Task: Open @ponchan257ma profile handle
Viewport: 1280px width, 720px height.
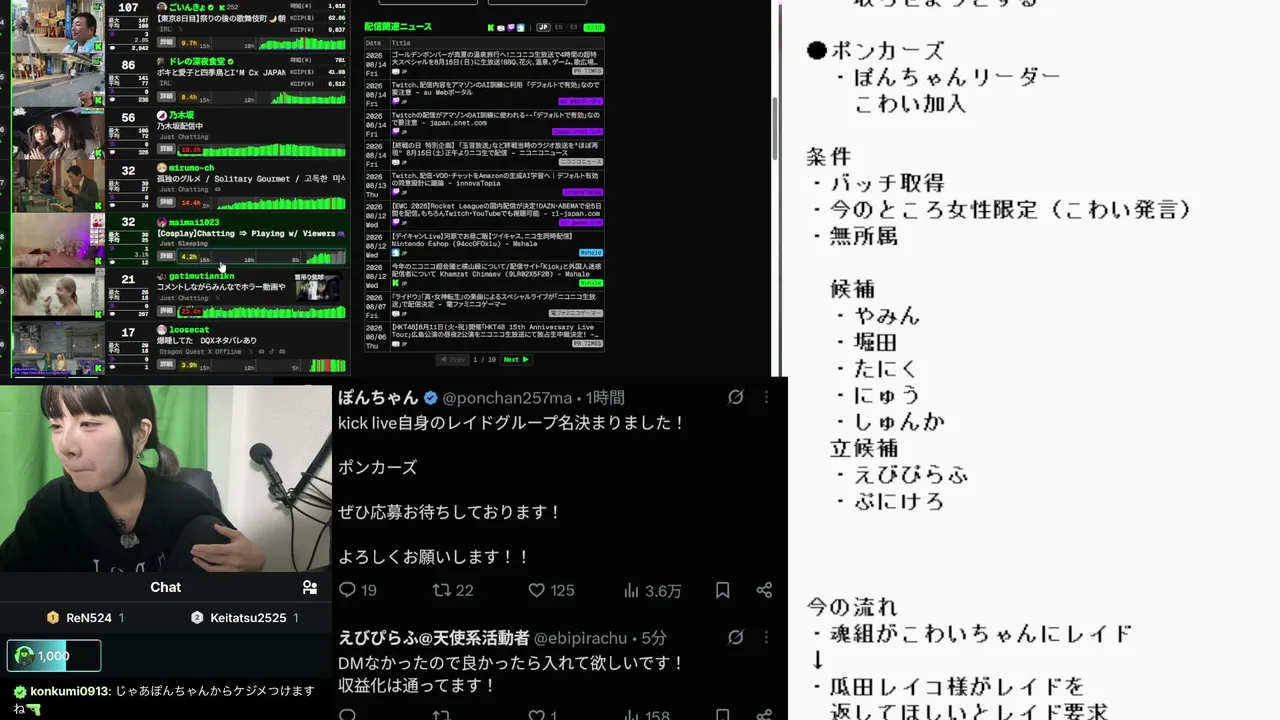Action: click(507, 398)
